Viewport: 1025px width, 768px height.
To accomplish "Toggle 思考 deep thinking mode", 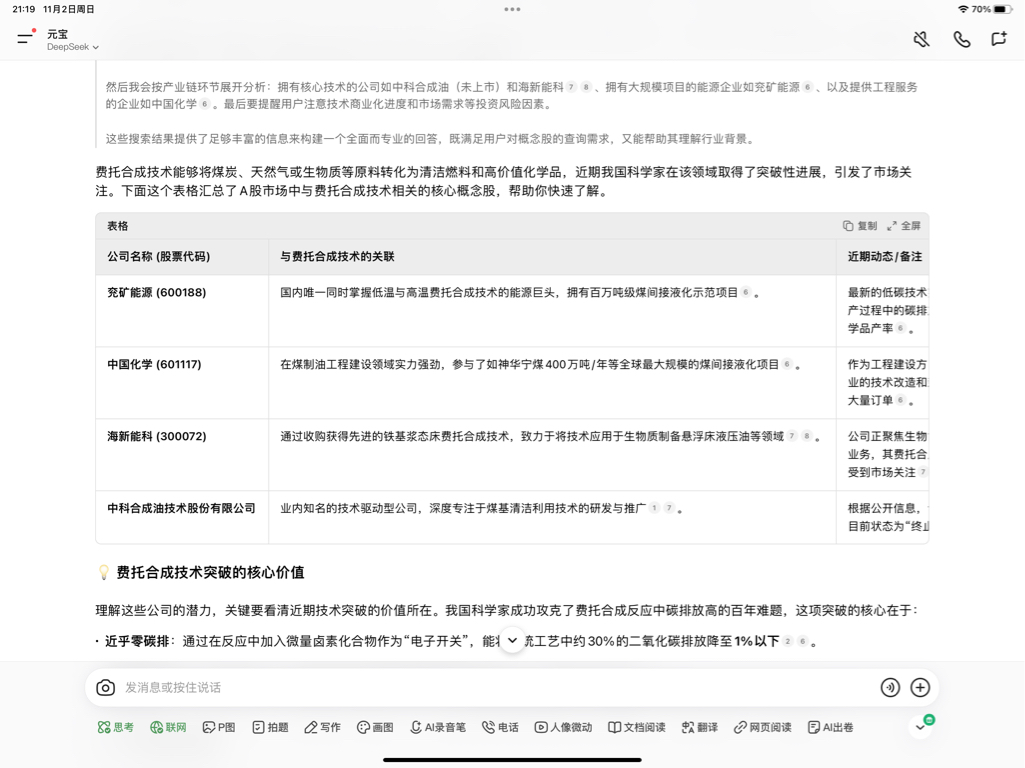I will (116, 727).
